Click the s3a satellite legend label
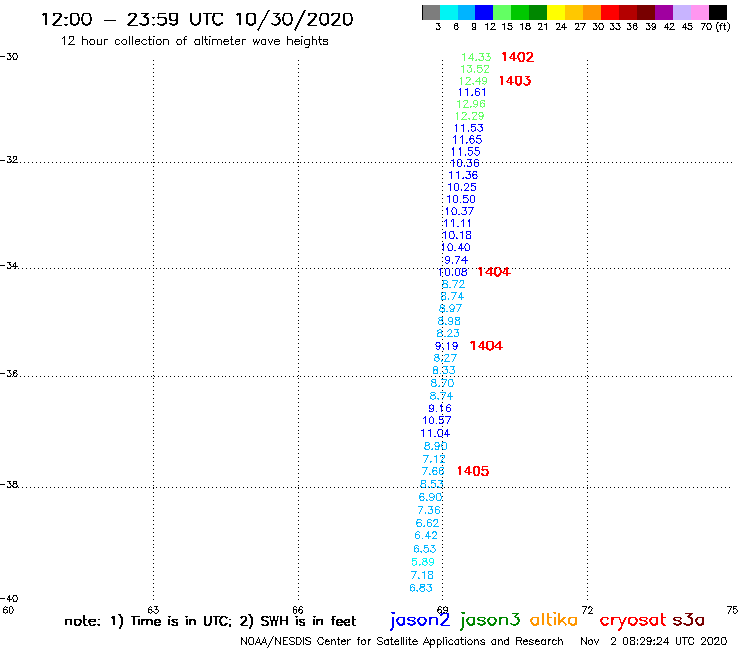Image resolution: width=740 pixels, height=650 pixels. [x=688, y=620]
